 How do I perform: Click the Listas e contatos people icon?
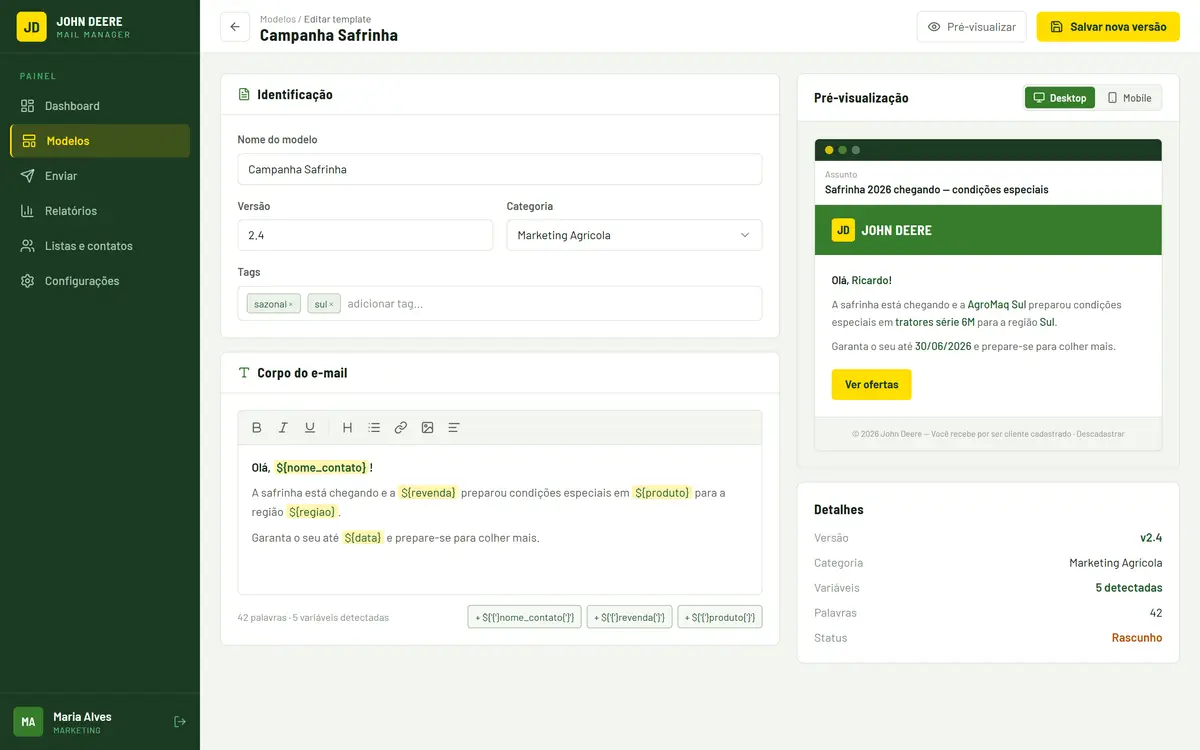point(28,246)
